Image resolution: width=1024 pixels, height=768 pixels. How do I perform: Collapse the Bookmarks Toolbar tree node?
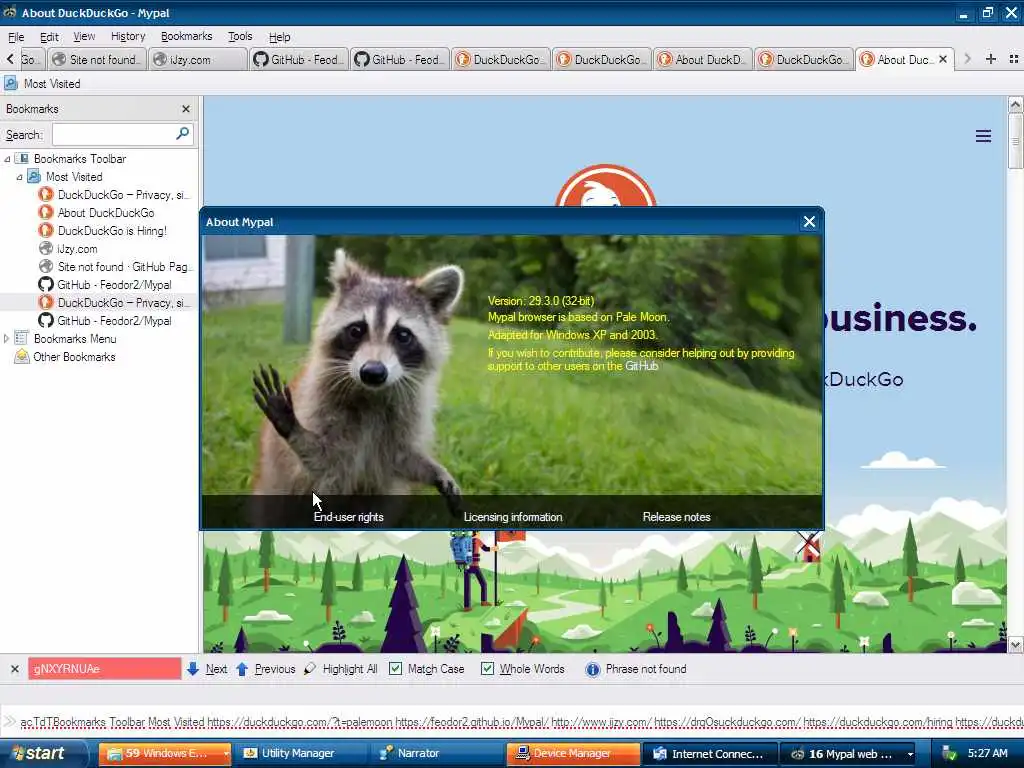[7, 159]
